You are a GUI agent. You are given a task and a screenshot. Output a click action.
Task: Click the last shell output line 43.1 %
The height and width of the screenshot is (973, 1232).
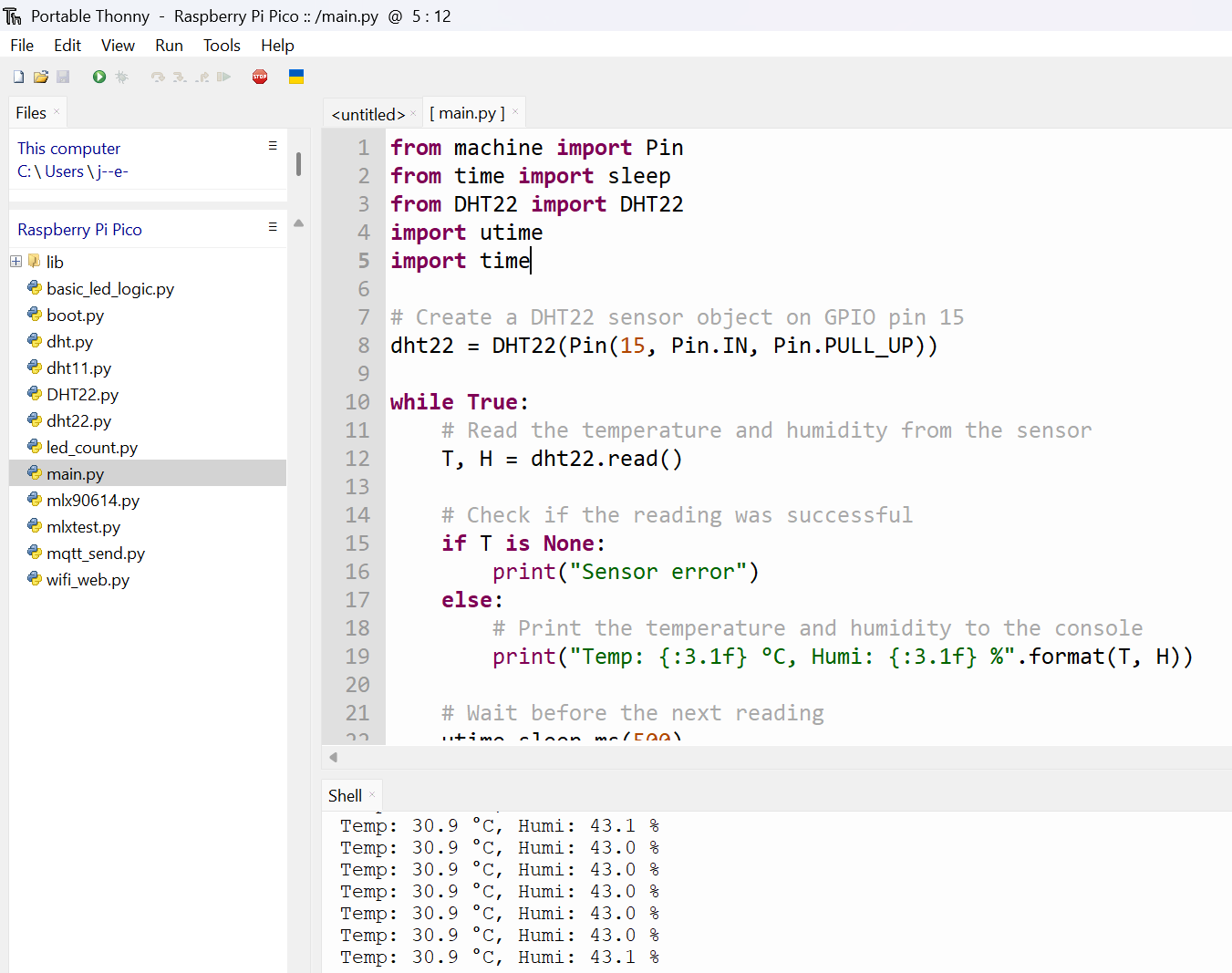[x=500, y=957]
